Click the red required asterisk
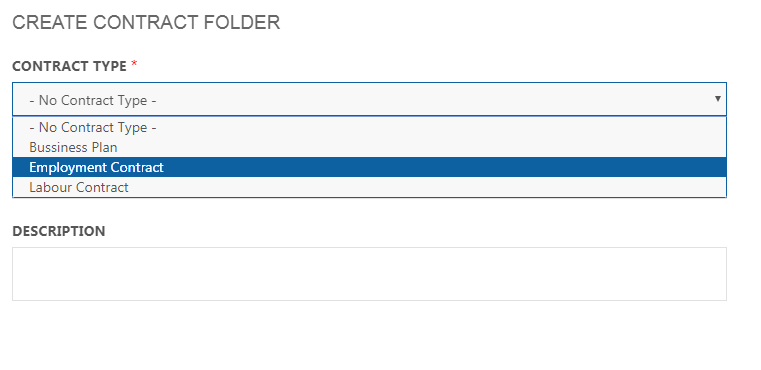761x370 pixels. (x=134, y=64)
